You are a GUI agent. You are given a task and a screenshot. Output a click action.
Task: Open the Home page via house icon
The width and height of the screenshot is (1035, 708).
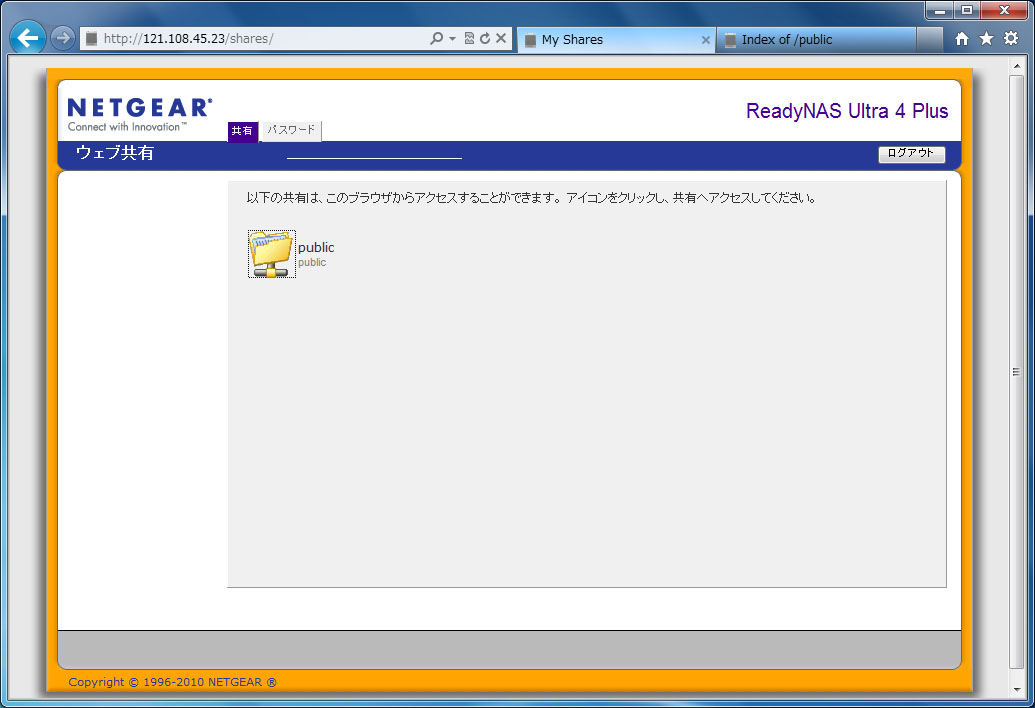(x=962, y=39)
